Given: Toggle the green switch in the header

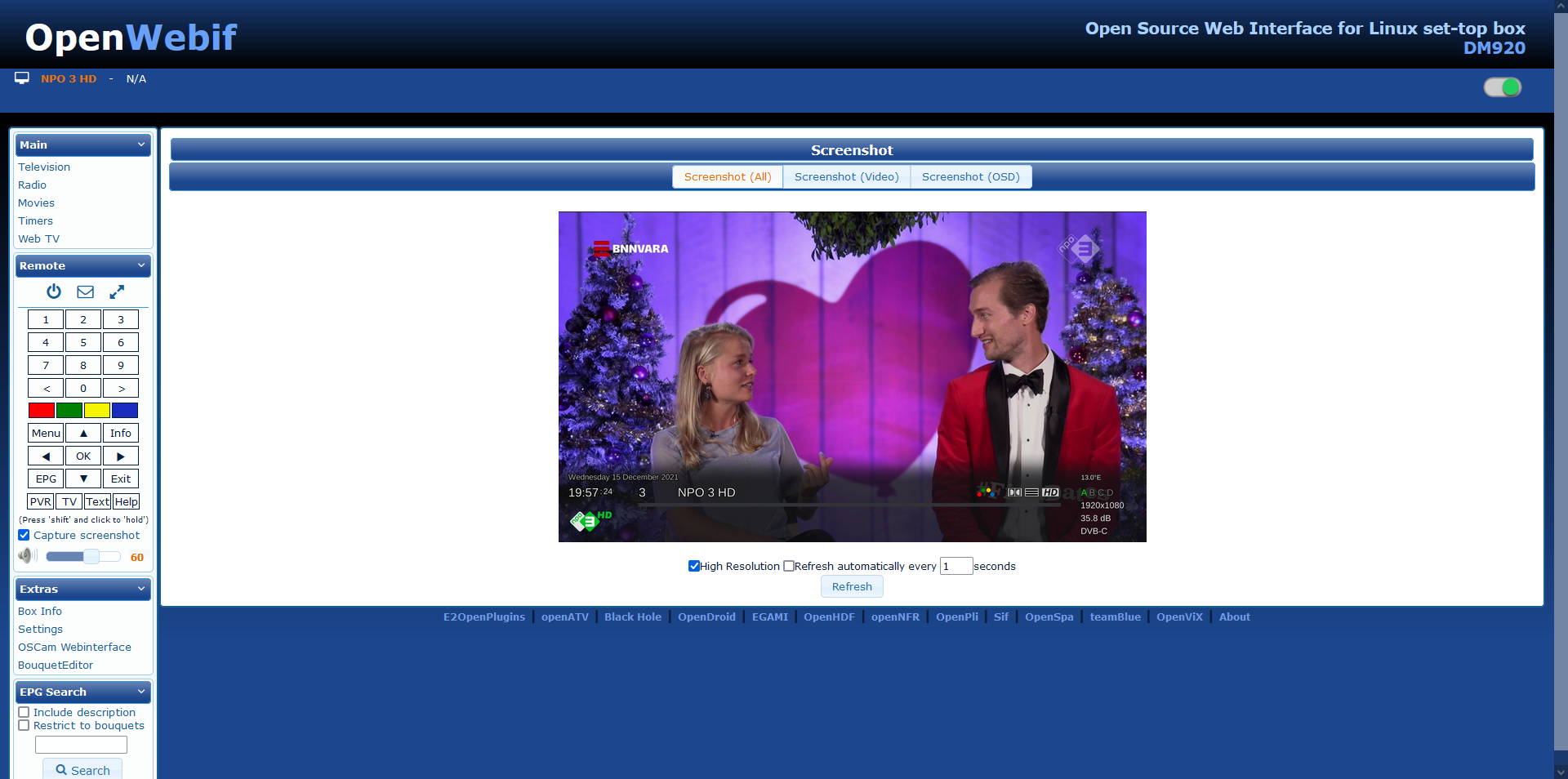Looking at the screenshot, I should (x=1502, y=87).
